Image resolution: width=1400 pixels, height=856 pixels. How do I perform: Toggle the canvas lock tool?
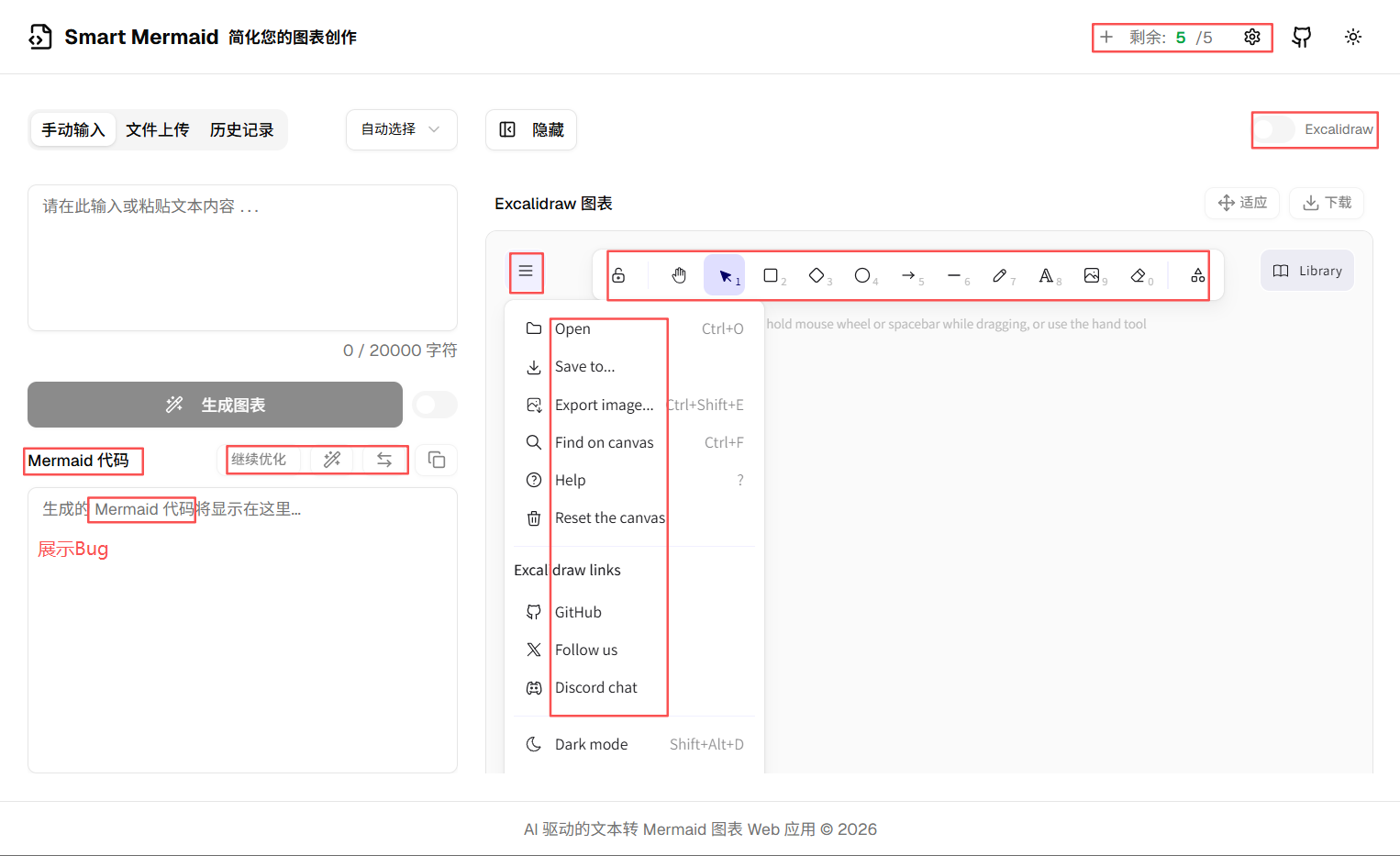[x=618, y=275]
